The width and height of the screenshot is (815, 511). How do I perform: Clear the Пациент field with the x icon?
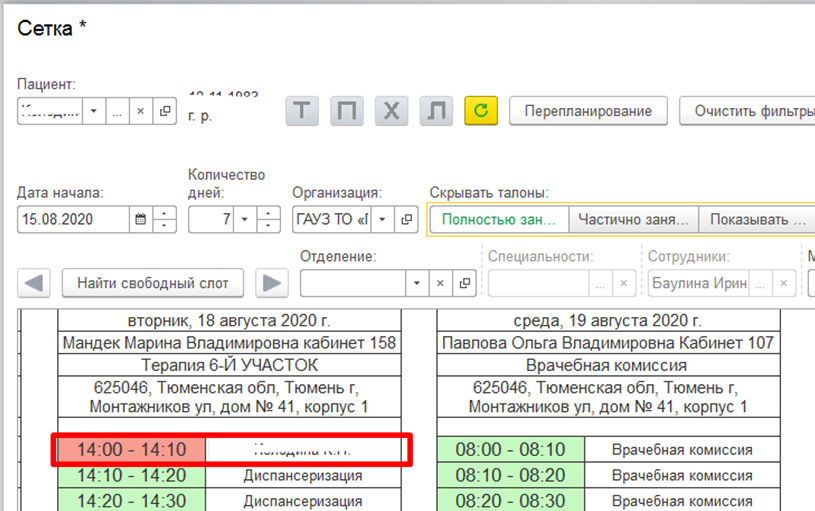click(x=141, y=111)
